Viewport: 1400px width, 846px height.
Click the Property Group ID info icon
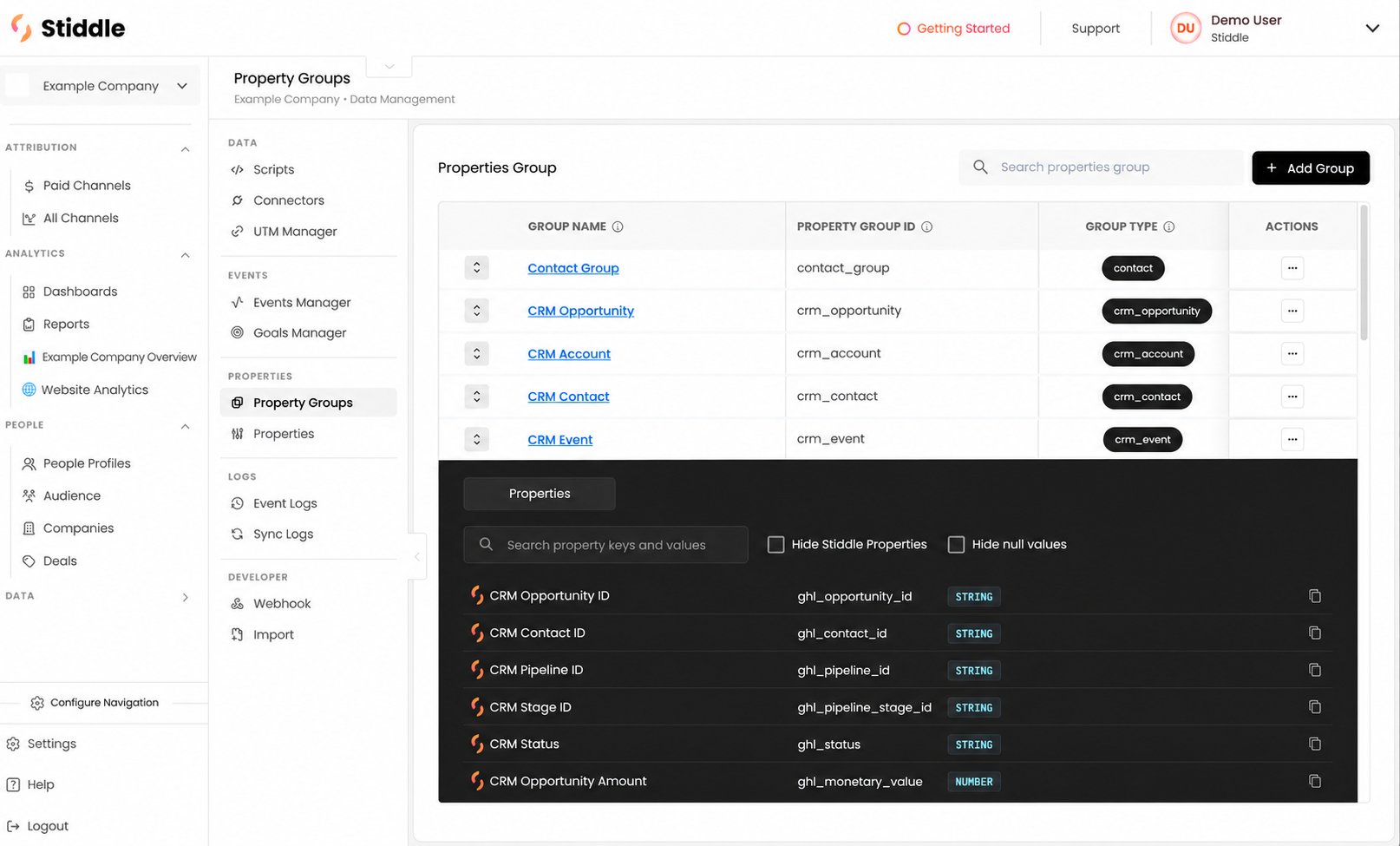[926, 226]
